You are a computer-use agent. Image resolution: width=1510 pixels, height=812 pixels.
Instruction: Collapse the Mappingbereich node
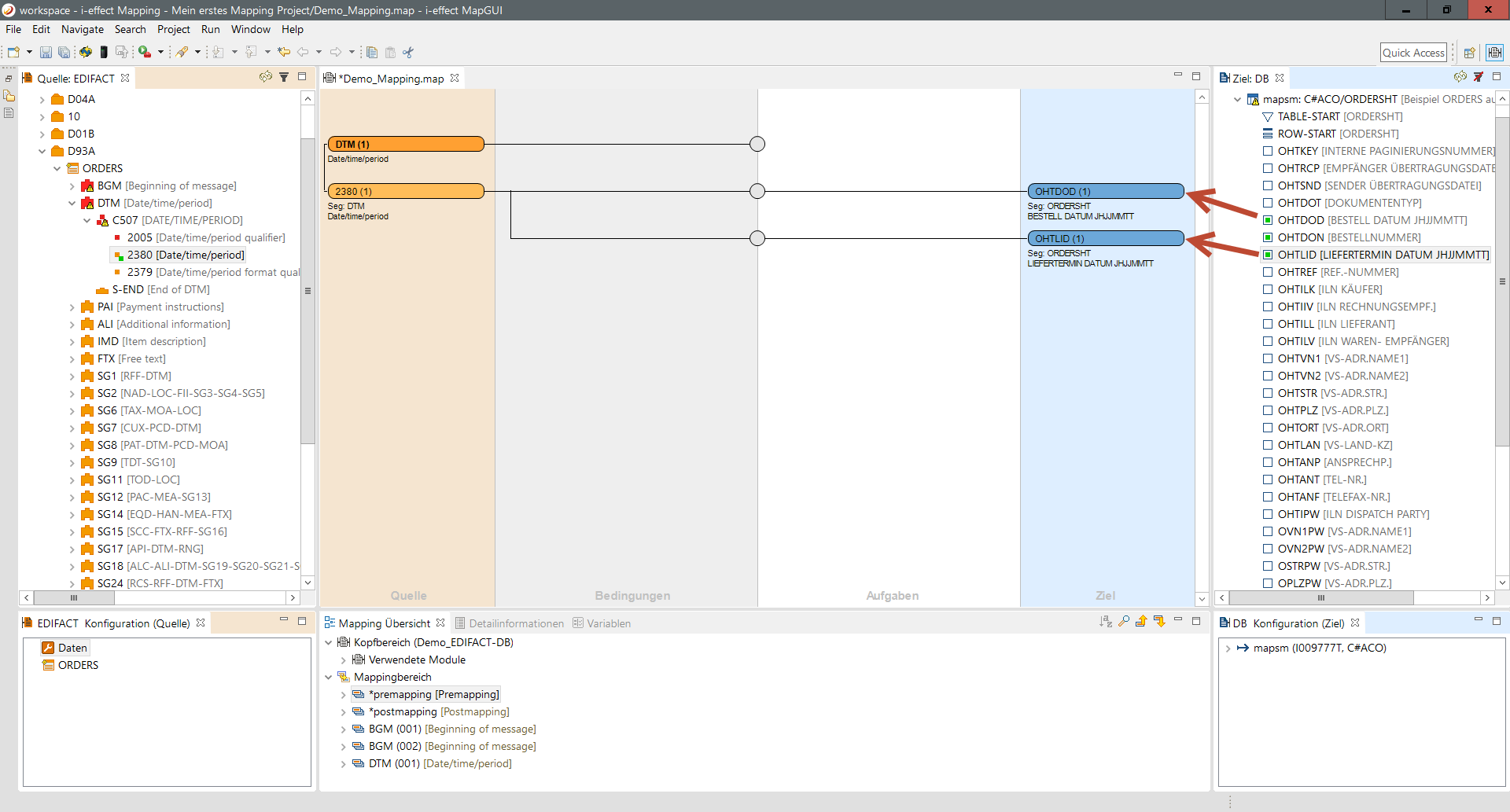tap(329, 677)
